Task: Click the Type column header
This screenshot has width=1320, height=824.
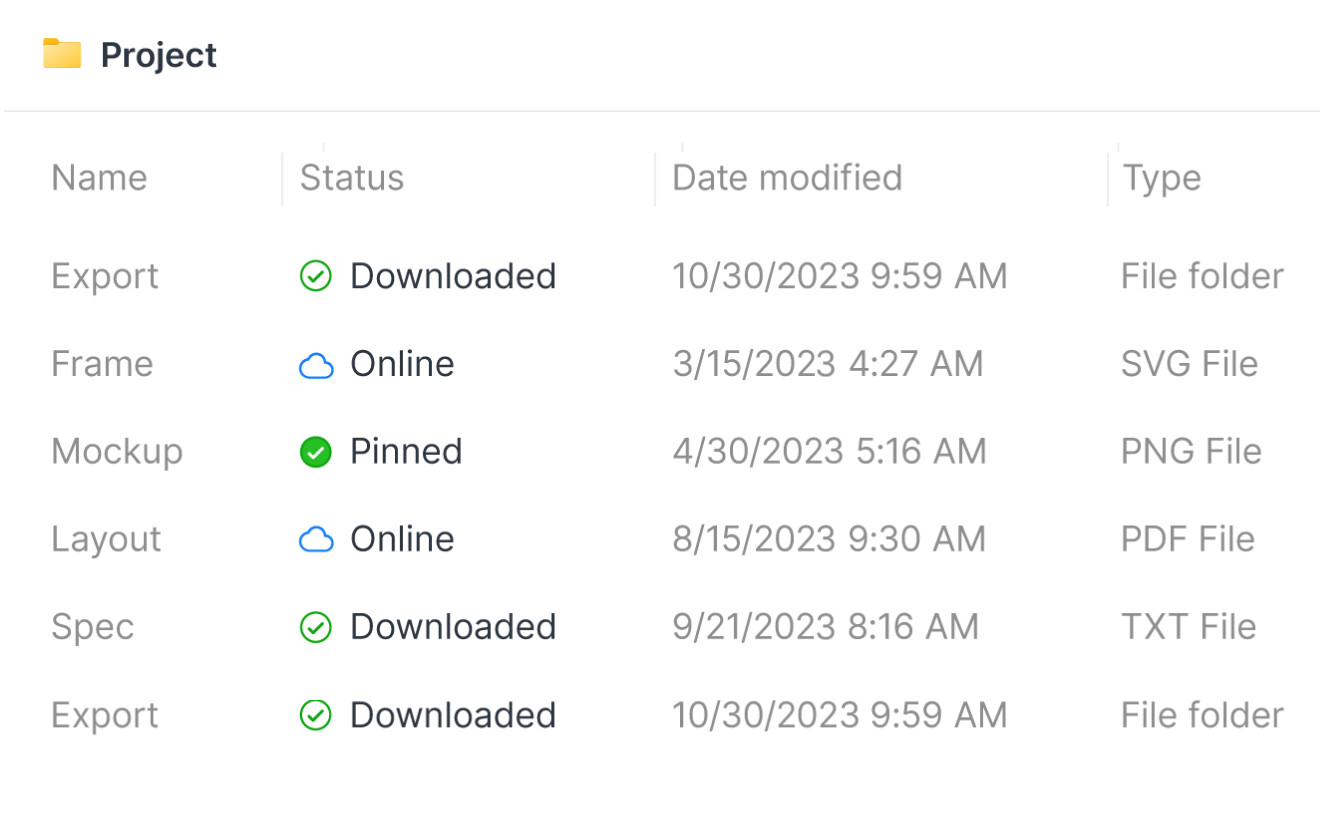Action: [x=1162, y=178]
